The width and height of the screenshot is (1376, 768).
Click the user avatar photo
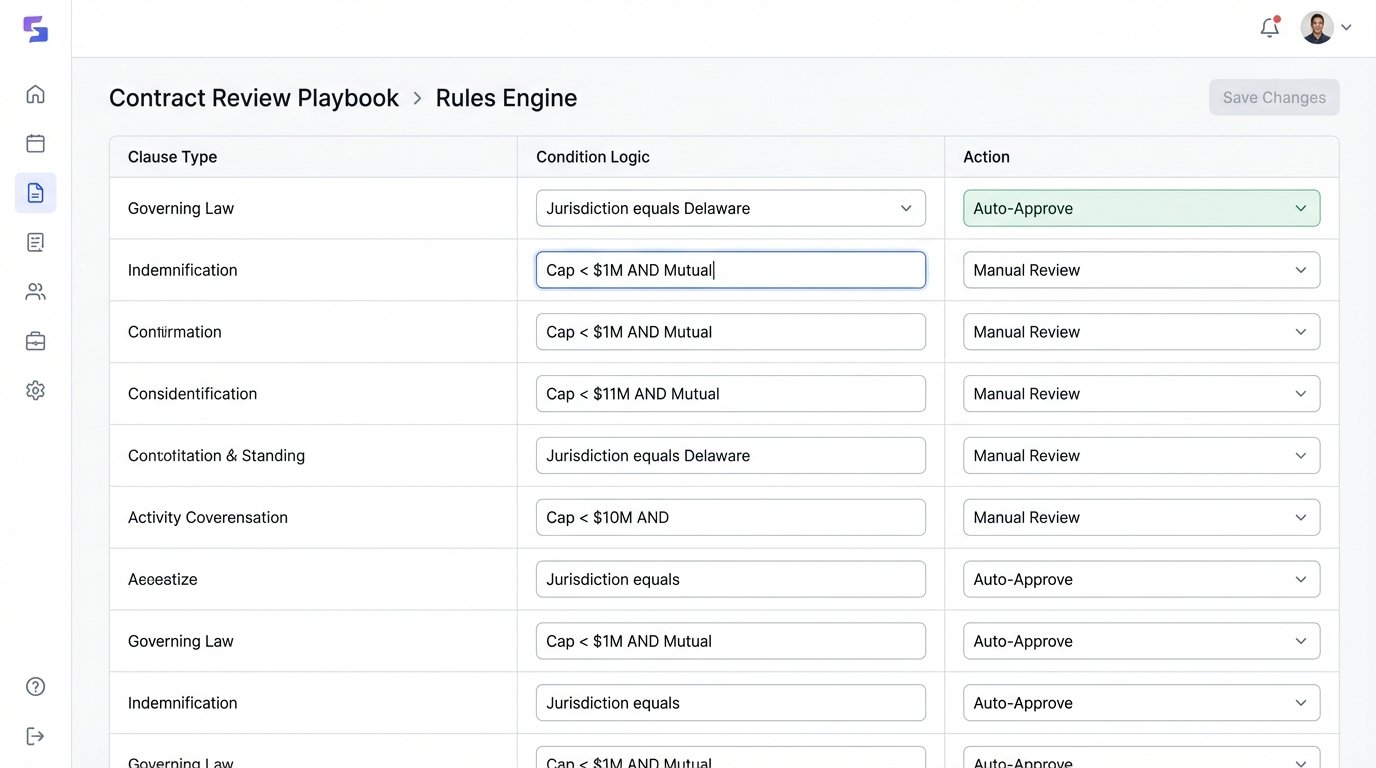tap(1317, 27)
